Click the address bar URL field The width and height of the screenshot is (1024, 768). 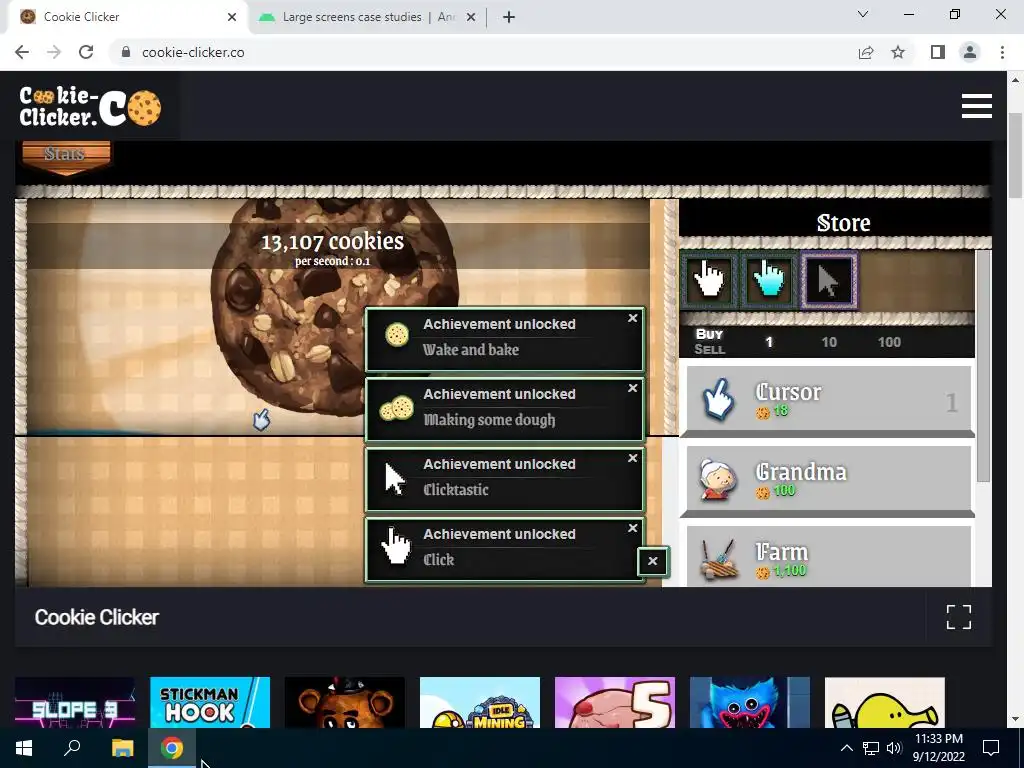(x=483, y=52)
